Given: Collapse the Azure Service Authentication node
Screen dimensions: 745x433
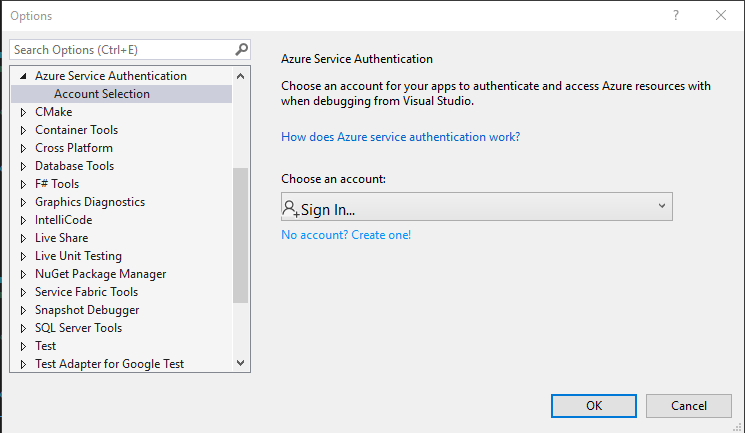Looking at the screenshot, I should [23, 76].
